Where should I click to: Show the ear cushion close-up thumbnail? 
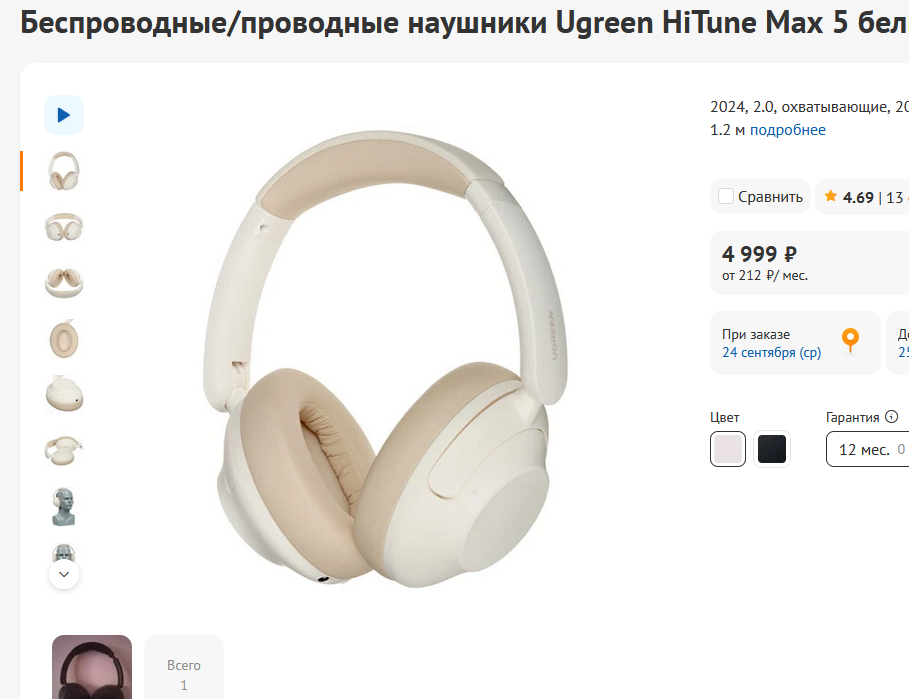point(64,339)
